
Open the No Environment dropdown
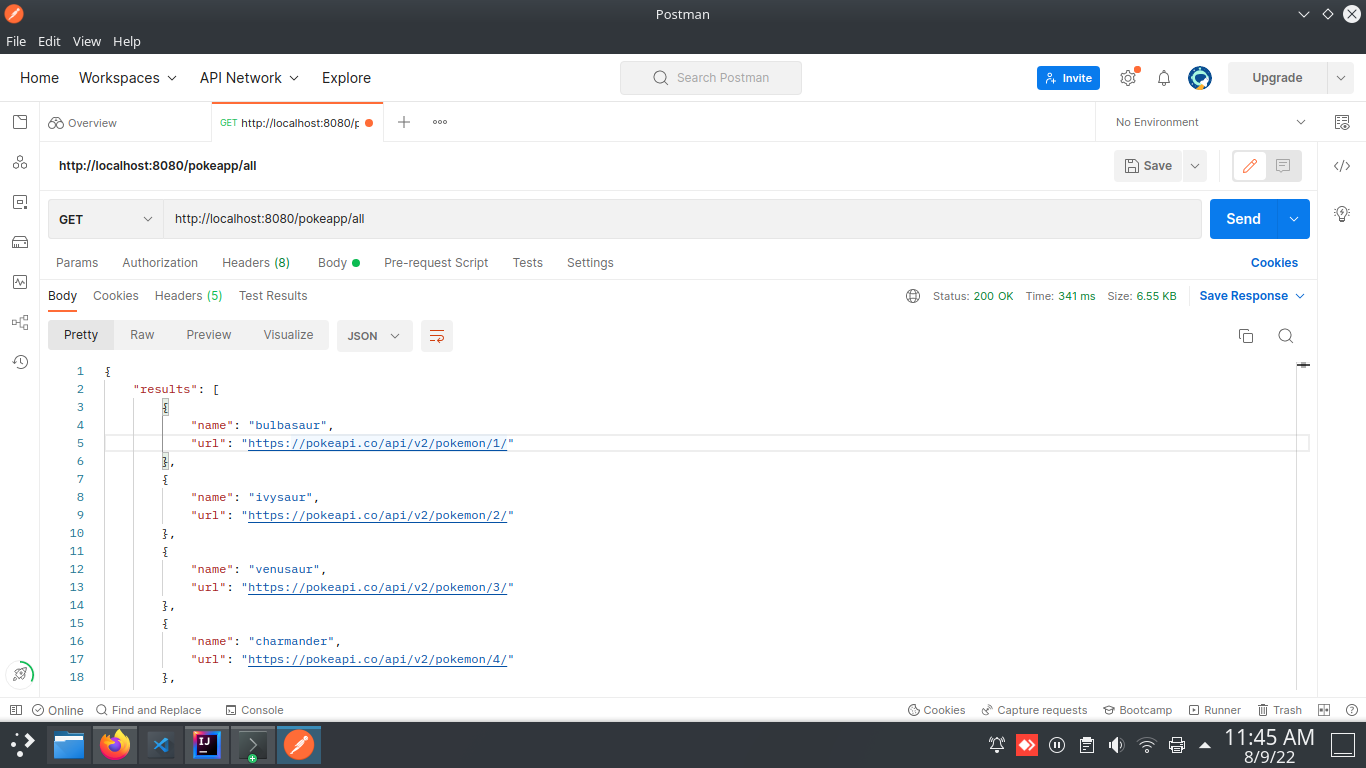click(1206, 122)
